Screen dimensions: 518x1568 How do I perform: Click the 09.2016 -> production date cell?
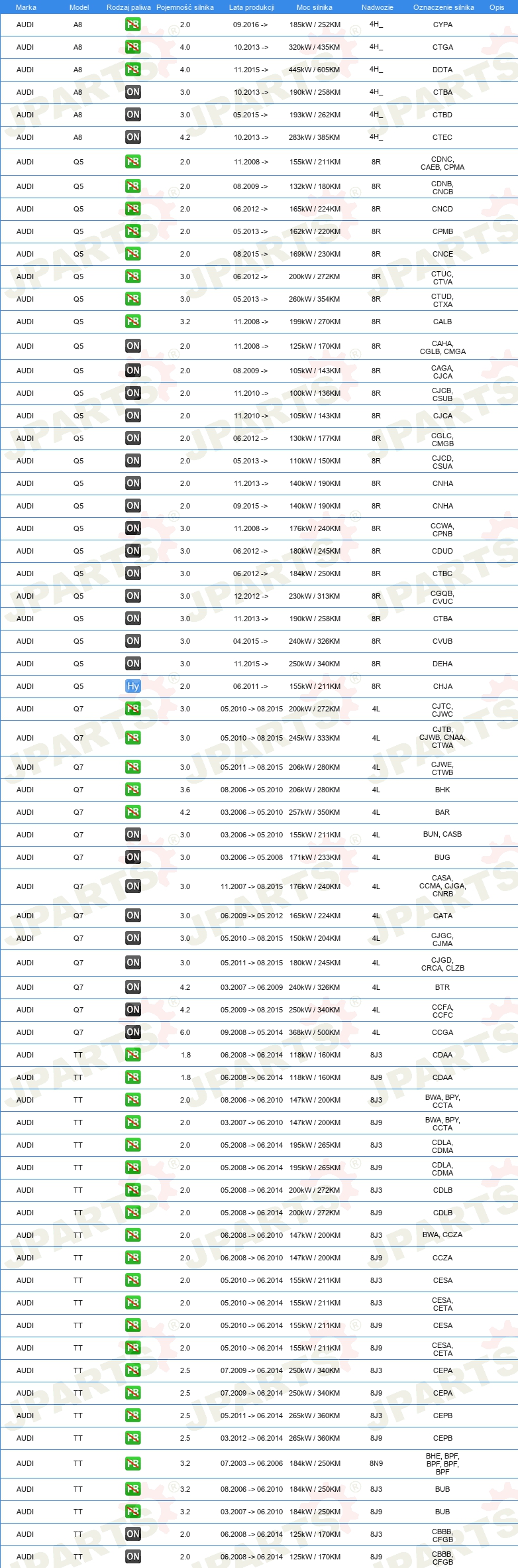click(x=250, y=25)
